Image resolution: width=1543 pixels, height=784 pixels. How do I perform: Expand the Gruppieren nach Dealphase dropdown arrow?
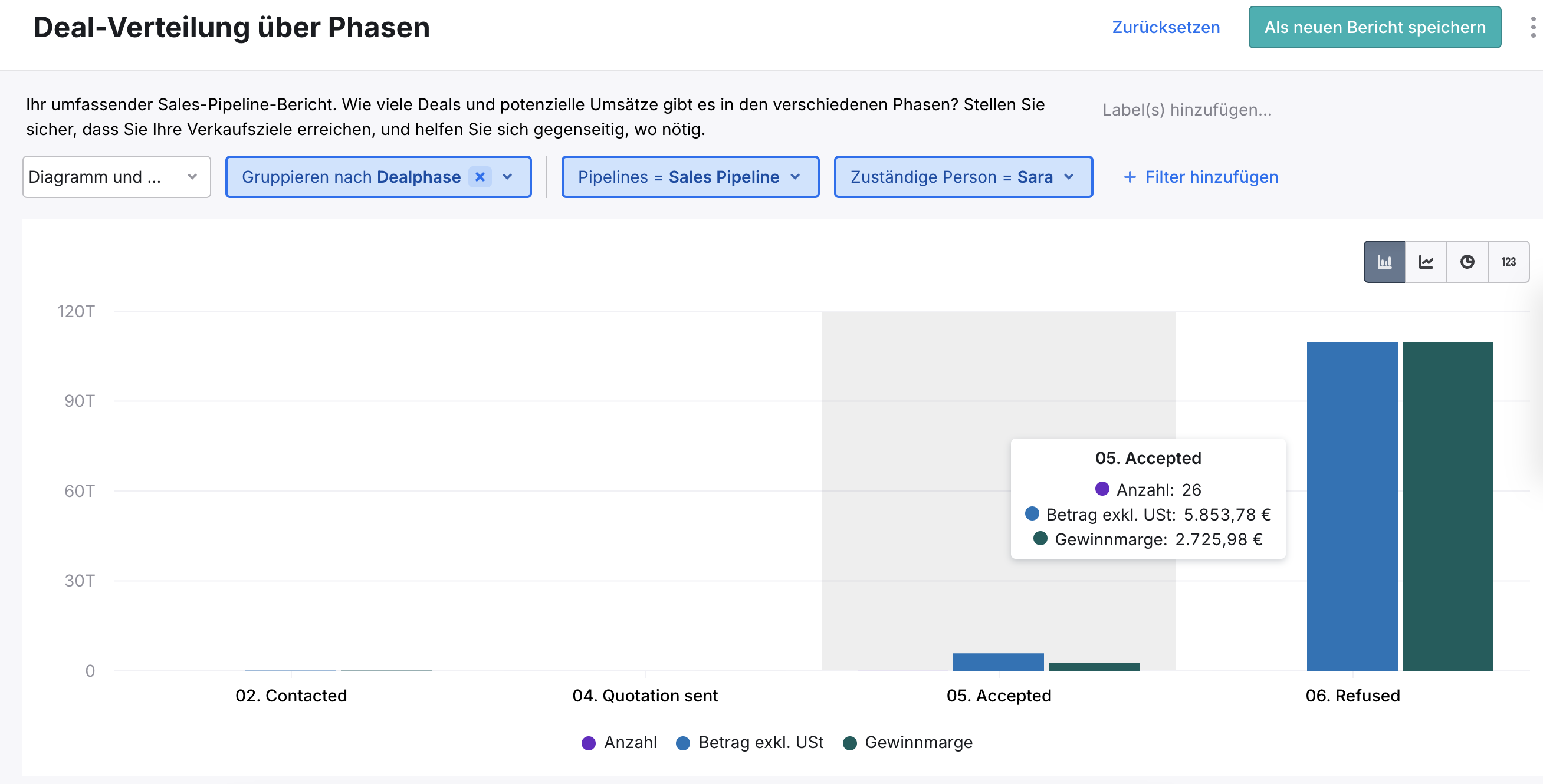click(507, 177)
